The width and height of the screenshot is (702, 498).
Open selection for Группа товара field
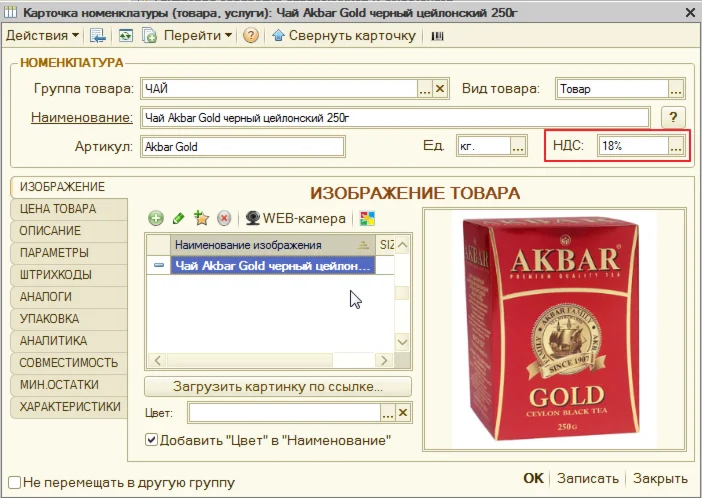tap(424, 89)
